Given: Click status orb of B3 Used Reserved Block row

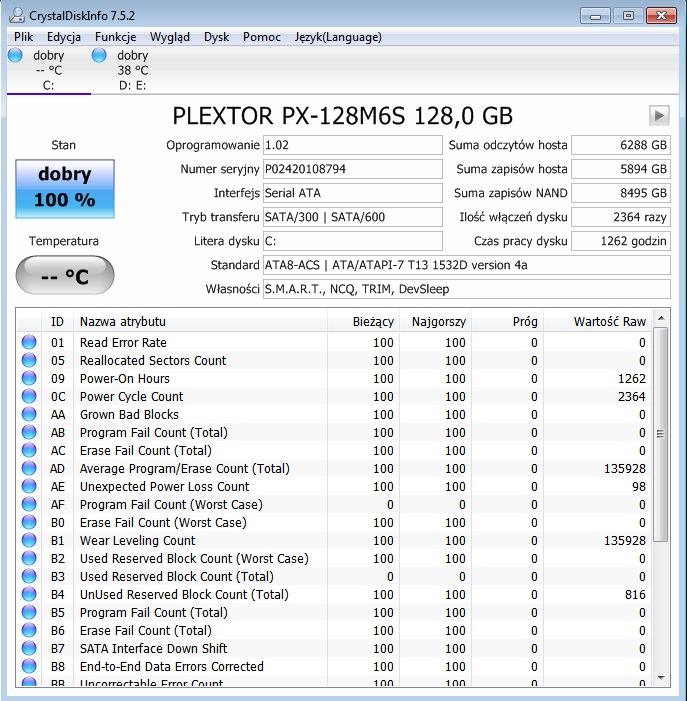Looking at the screenshot, I should tap(29, 576).
